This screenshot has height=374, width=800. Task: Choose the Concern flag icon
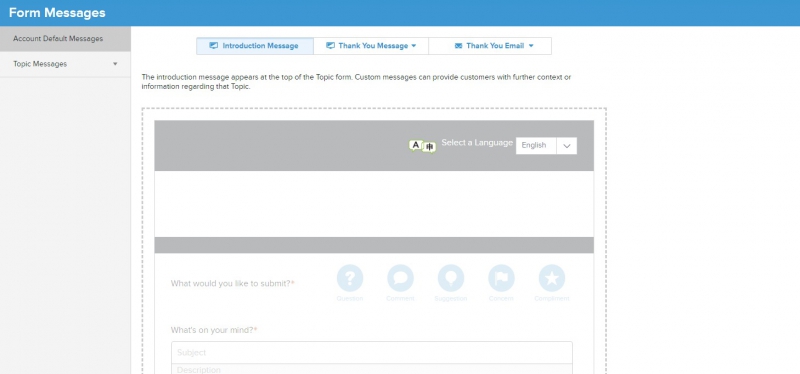(502, 278)
